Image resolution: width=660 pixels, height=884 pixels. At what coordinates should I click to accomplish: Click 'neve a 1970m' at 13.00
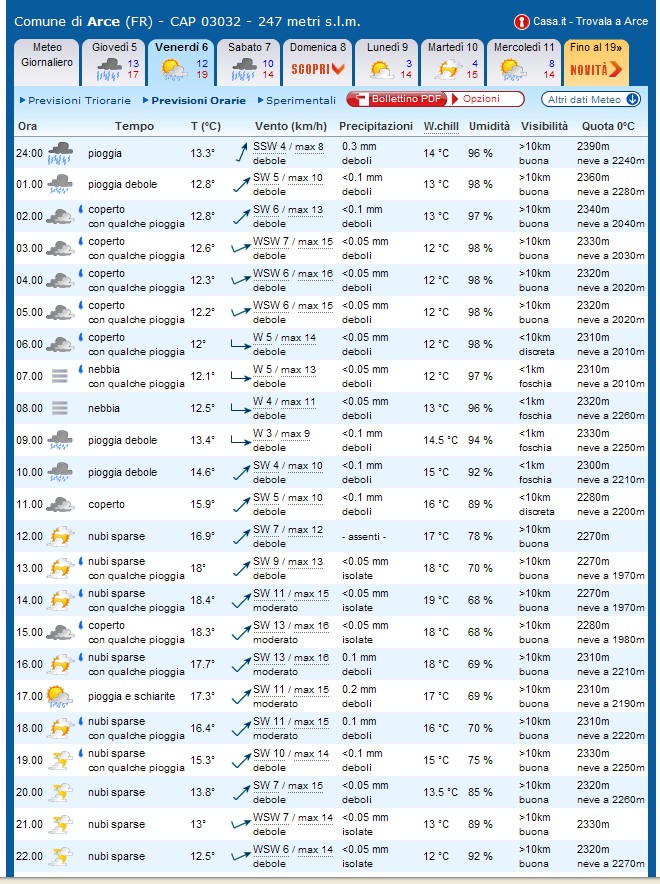click(x=610, y=576)
